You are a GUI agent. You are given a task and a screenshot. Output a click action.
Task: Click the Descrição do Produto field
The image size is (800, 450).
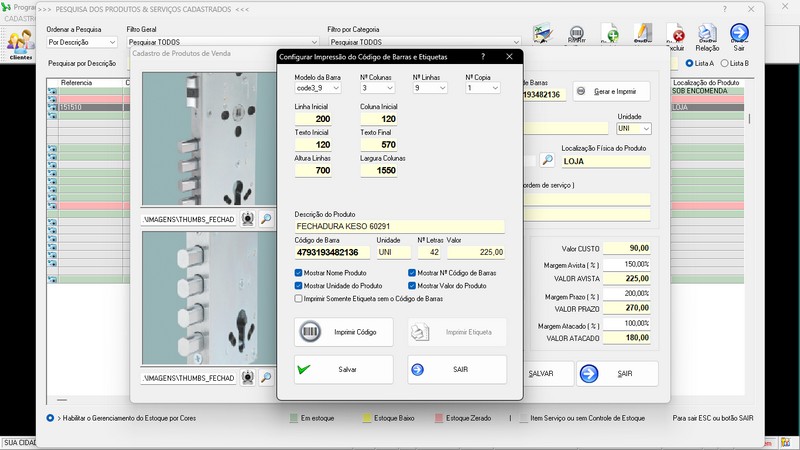399,227
